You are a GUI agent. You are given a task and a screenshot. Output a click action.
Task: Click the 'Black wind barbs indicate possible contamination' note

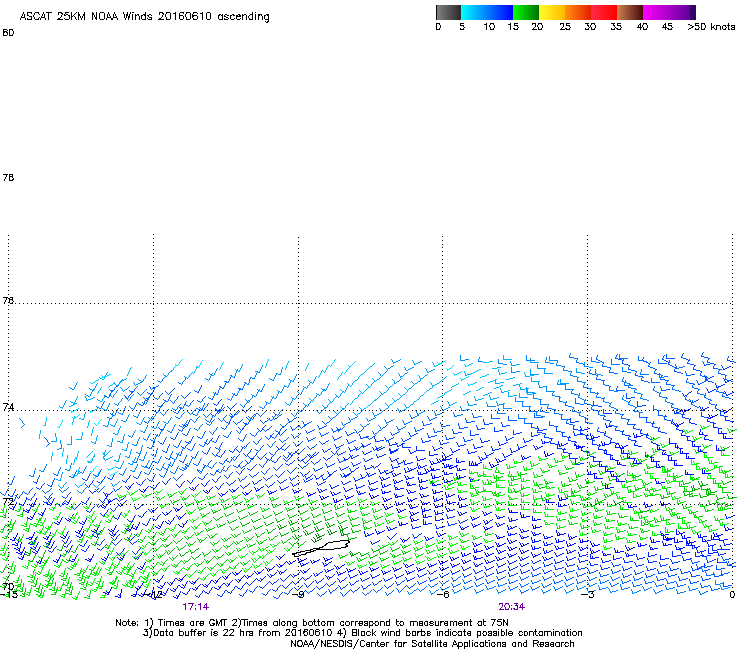467,633
